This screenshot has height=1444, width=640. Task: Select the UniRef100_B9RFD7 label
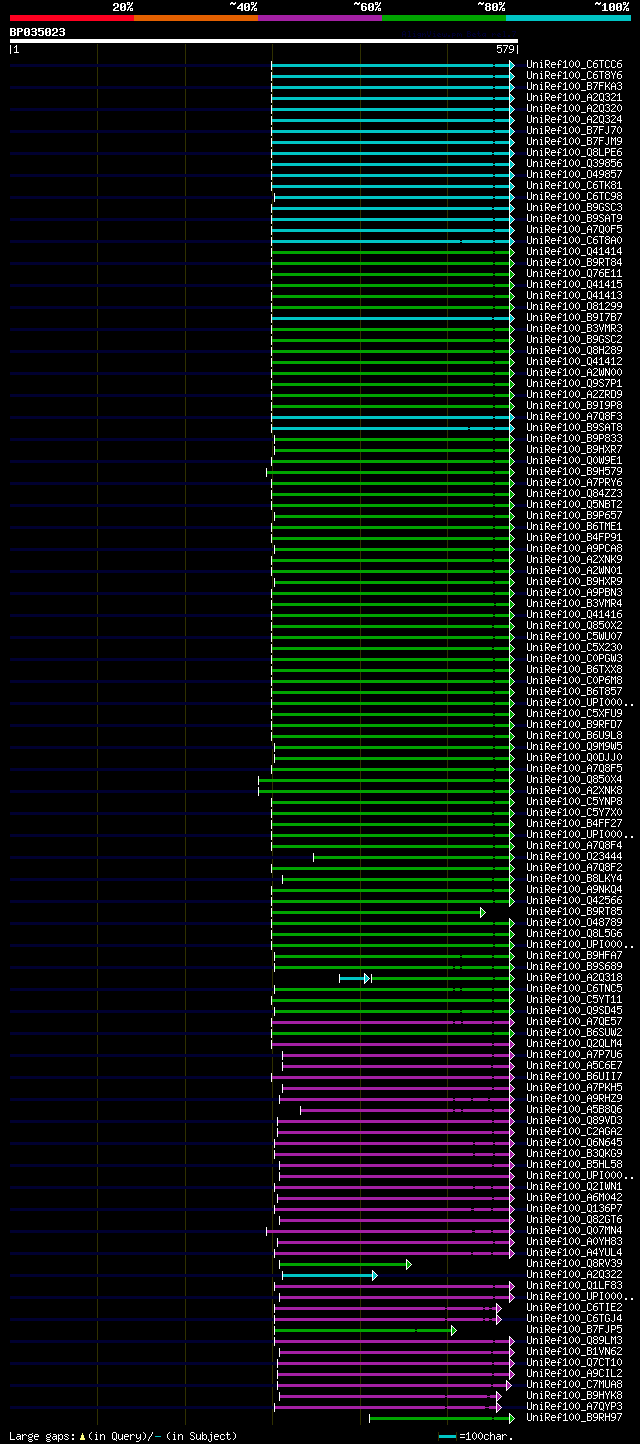pyautogui.click(x=573, y=725)
